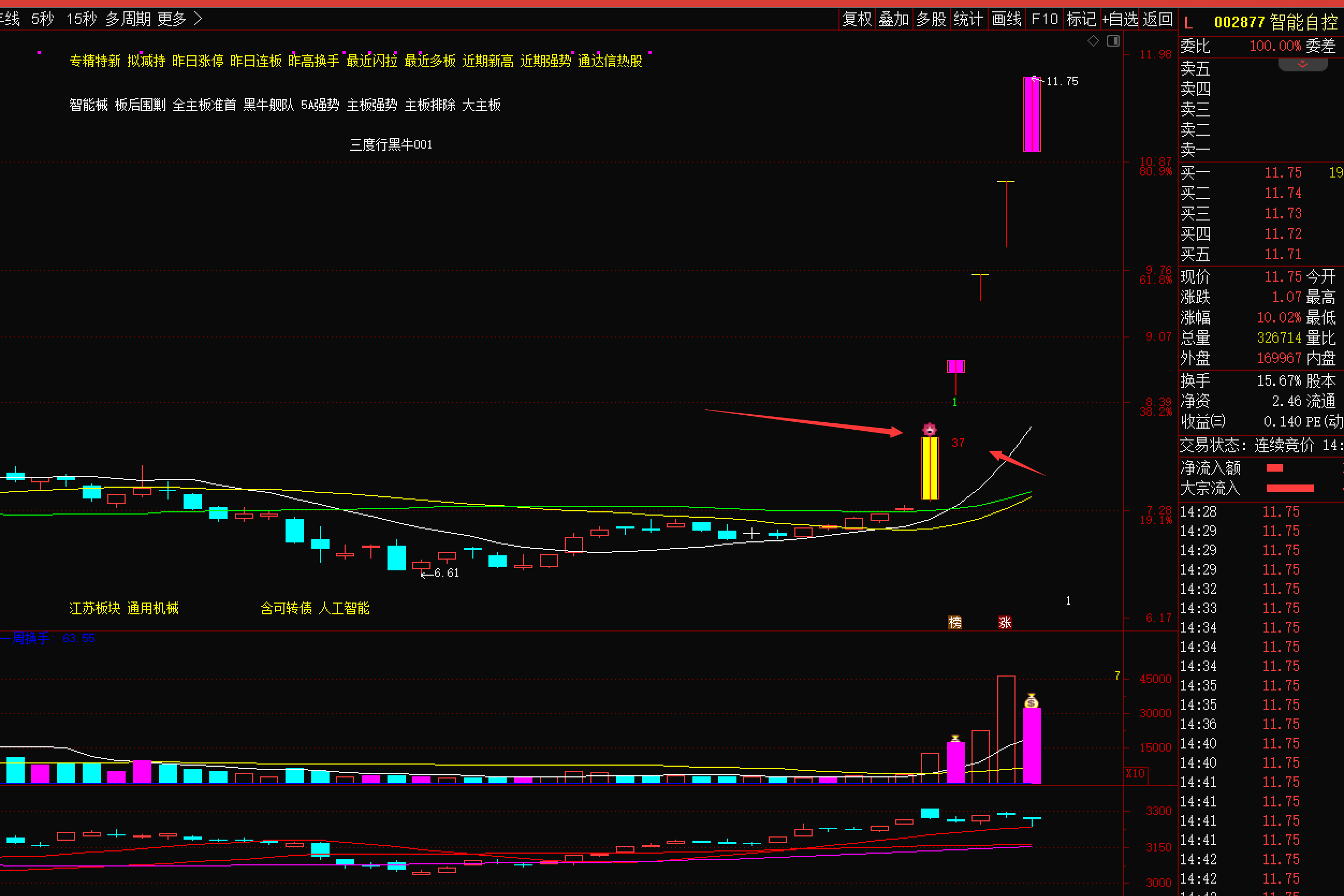The width and height of the screenshot is (1344, 896).
Task: Click the shorter volume bar's money bag icon
Action: (955, 738)
